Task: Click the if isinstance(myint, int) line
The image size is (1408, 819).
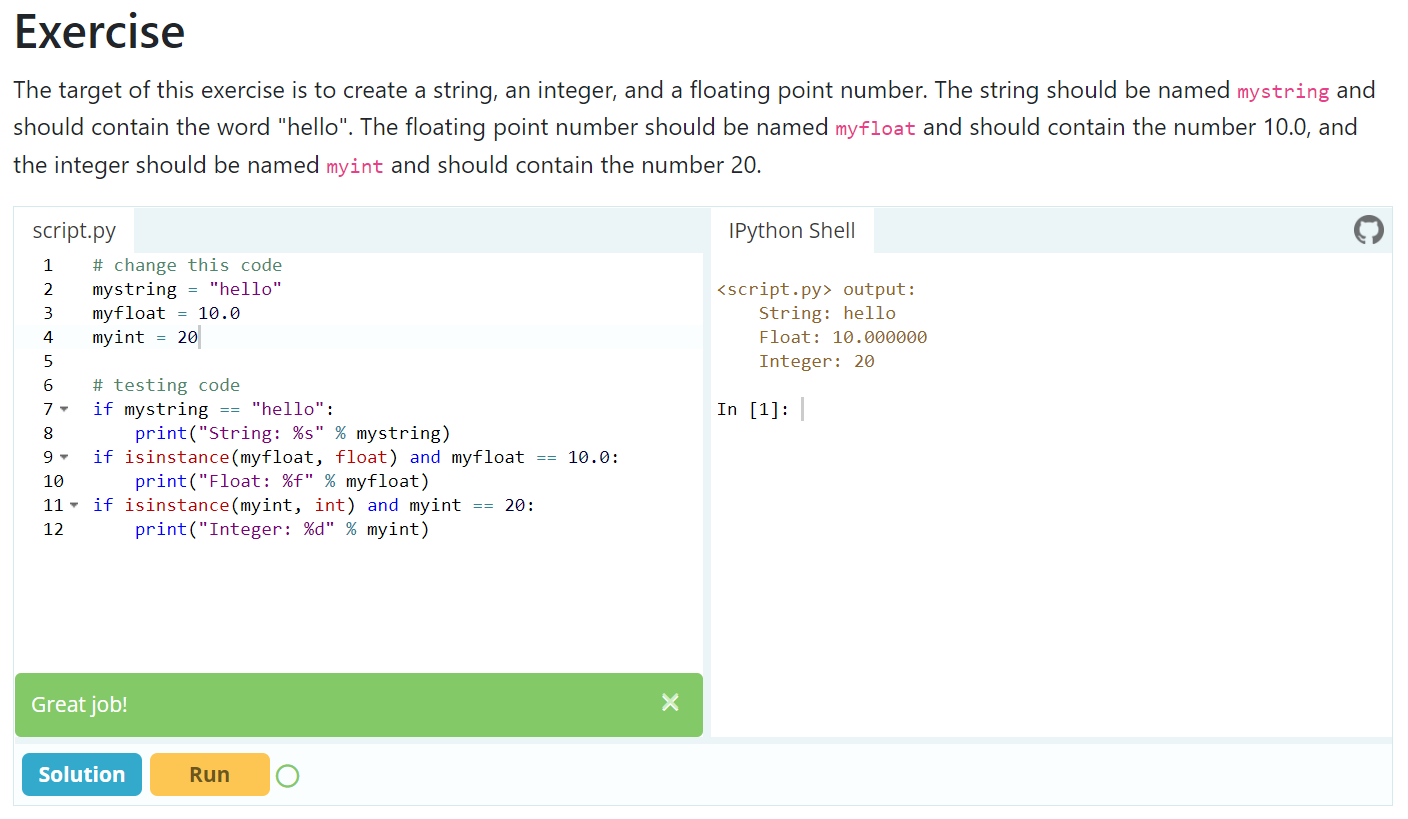Action: tap(314, 505)
